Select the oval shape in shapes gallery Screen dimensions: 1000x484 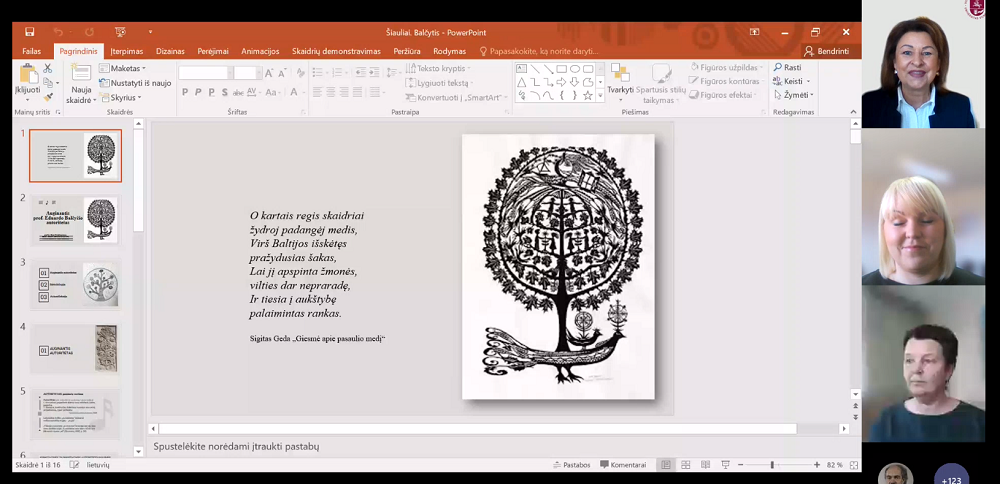pyautogui.click(x=575, y=69)
